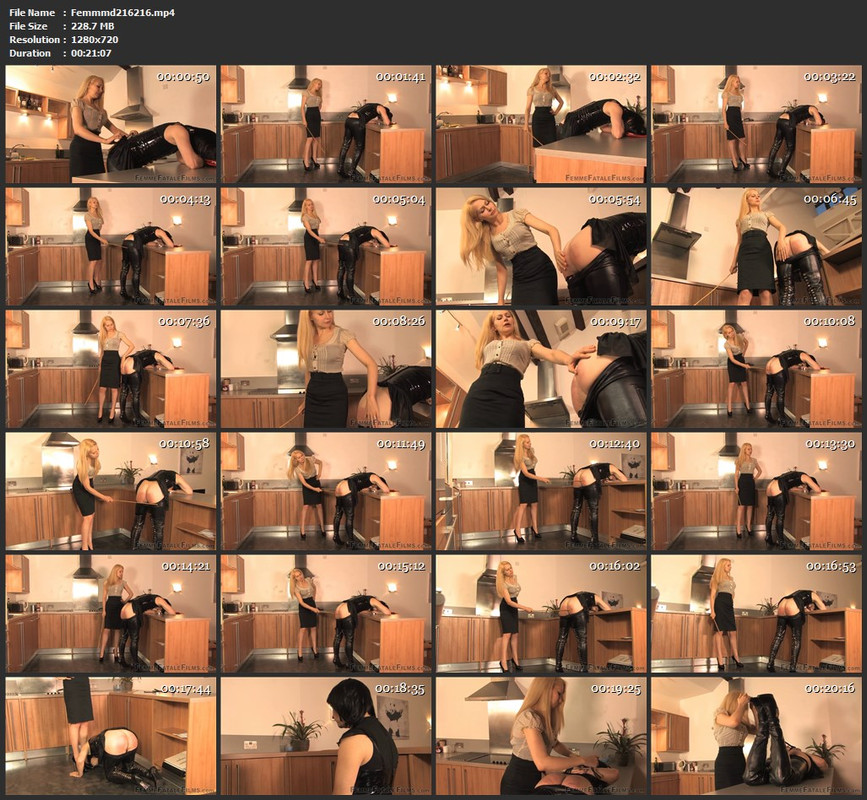Pick the frame labeled 00:03:22

click(x=756, y=124)
